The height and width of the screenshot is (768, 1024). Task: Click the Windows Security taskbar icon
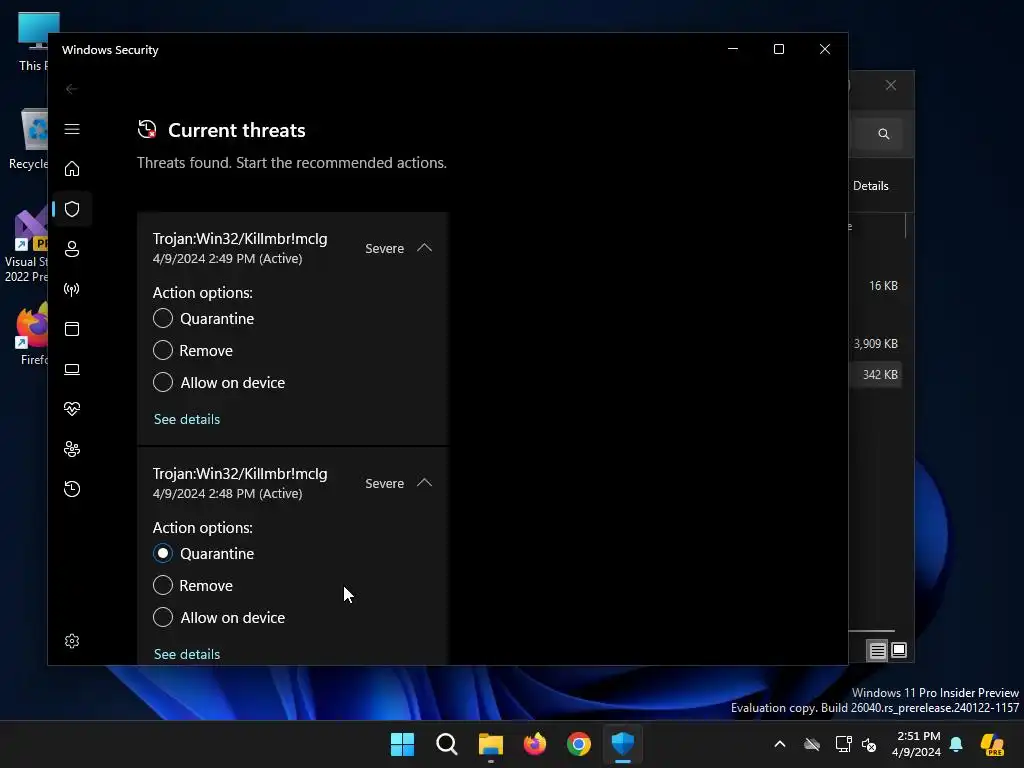coord(623,744)
